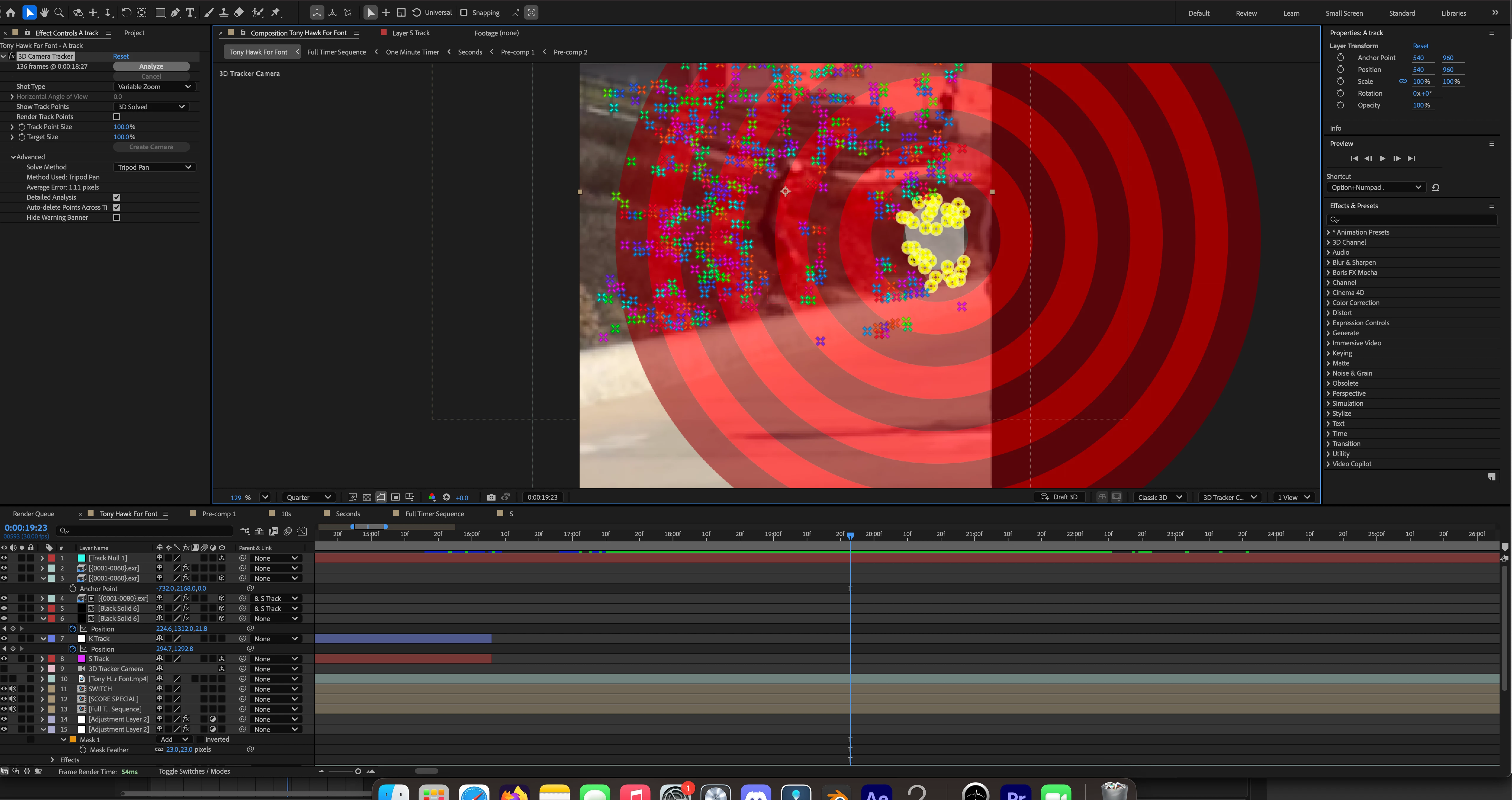Uncheck Detailed Analysis option

point(117,197)
